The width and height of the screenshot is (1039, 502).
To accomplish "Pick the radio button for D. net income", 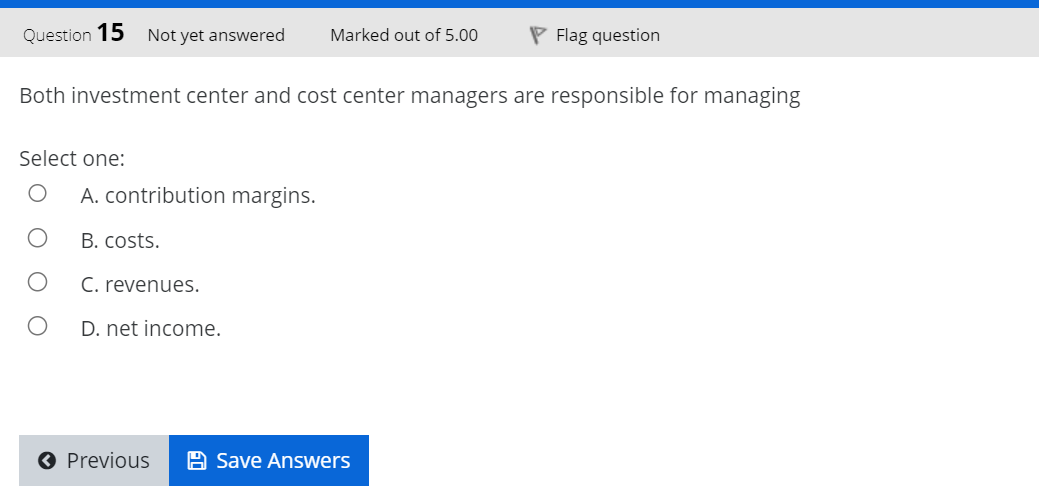I will [x=37, y=326].
